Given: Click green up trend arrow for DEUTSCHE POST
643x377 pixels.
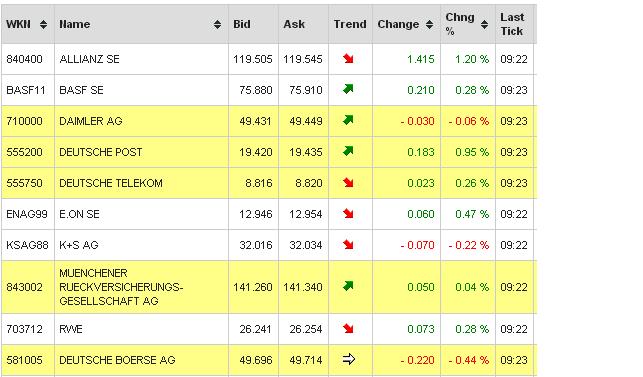Looking at the screenshot, I should click(348, 151).
